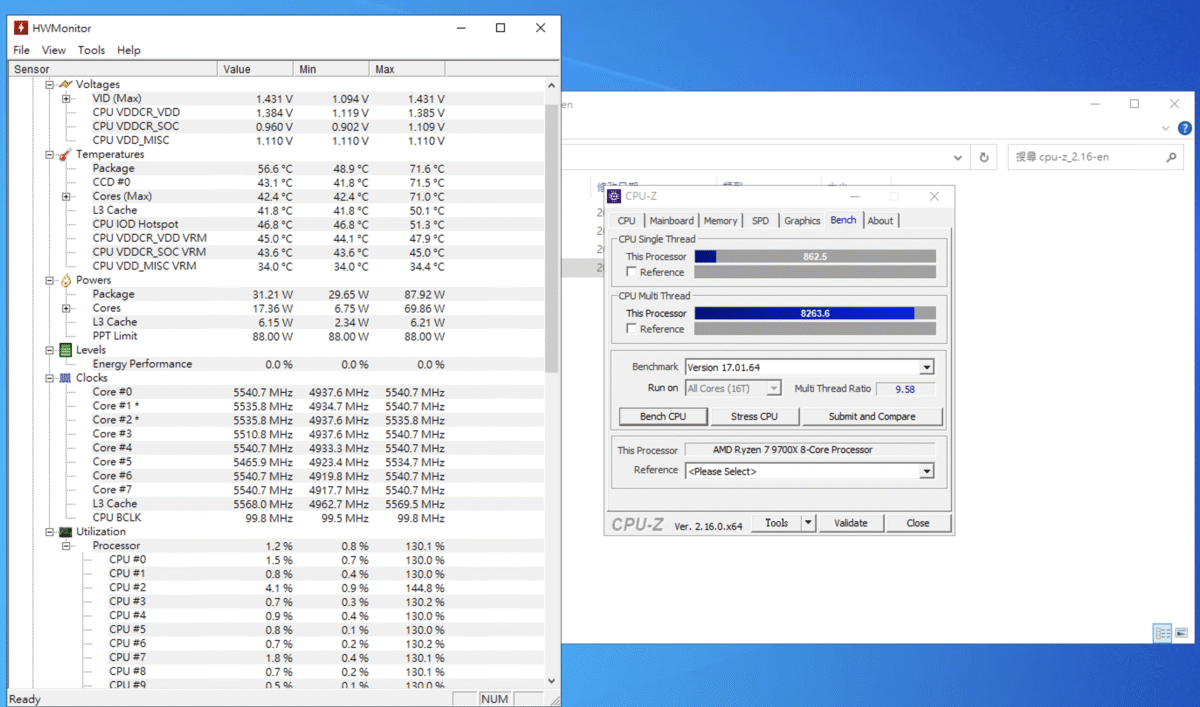Click Submit and Compare button

(872, 416)
